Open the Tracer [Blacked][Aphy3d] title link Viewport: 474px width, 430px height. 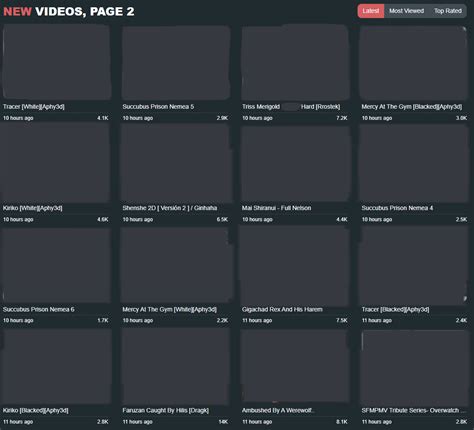coord(395,309)
